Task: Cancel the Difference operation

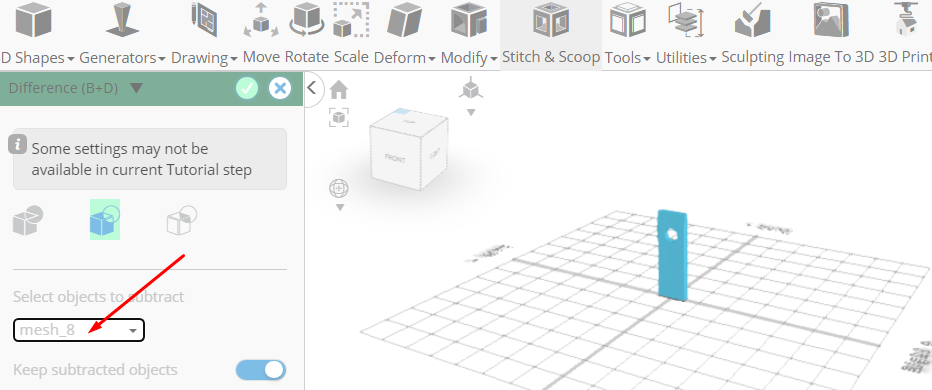Action: 279,89
